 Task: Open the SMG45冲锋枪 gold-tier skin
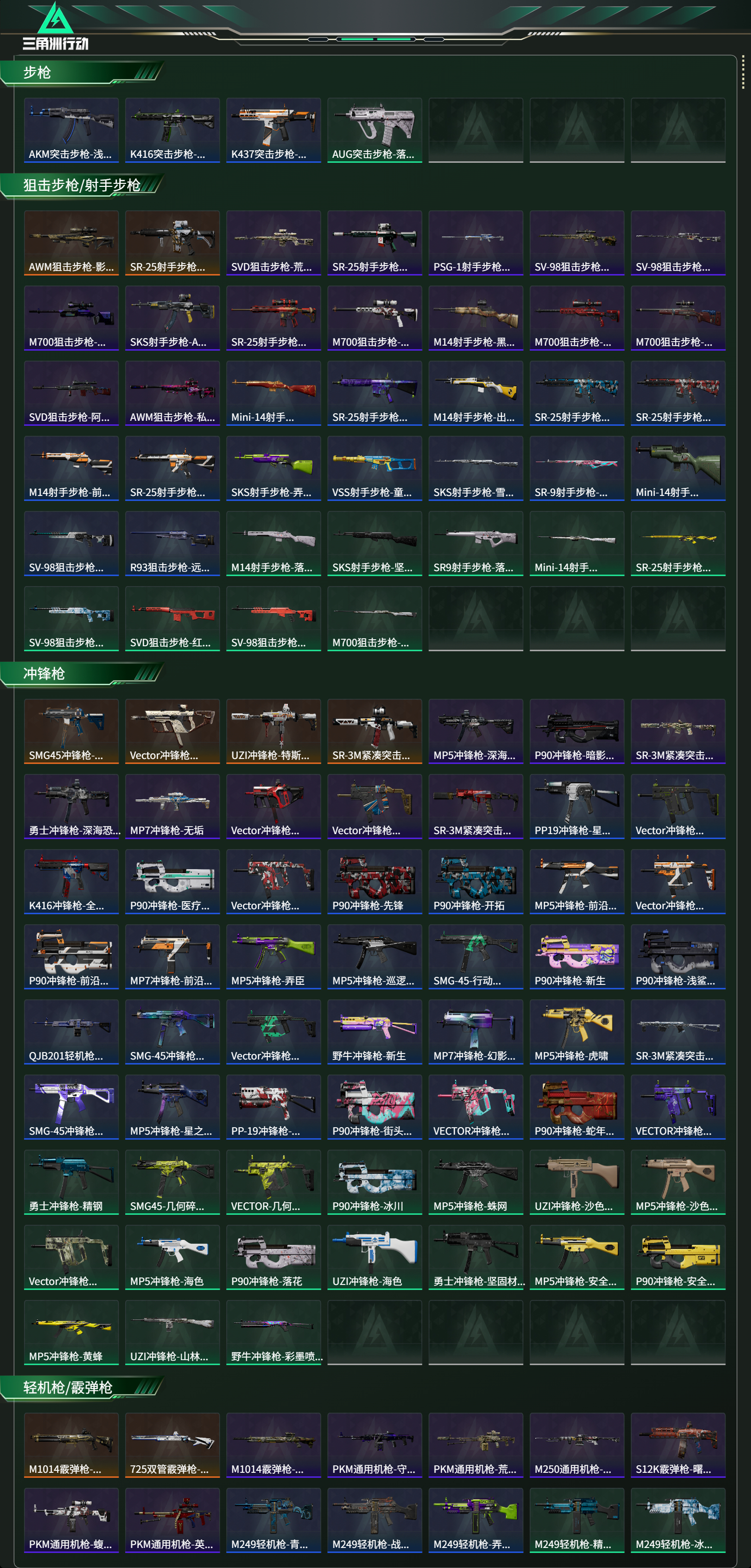(x=71, y=731)
